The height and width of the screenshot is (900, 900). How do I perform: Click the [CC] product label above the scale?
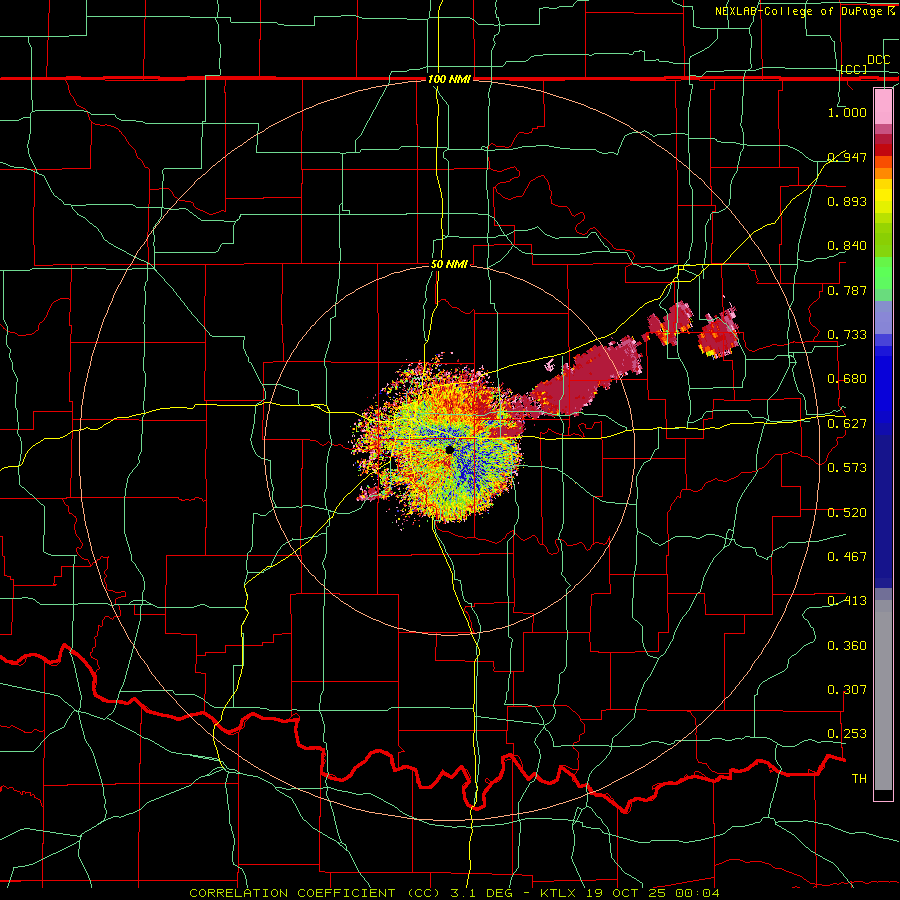(854, 69)
